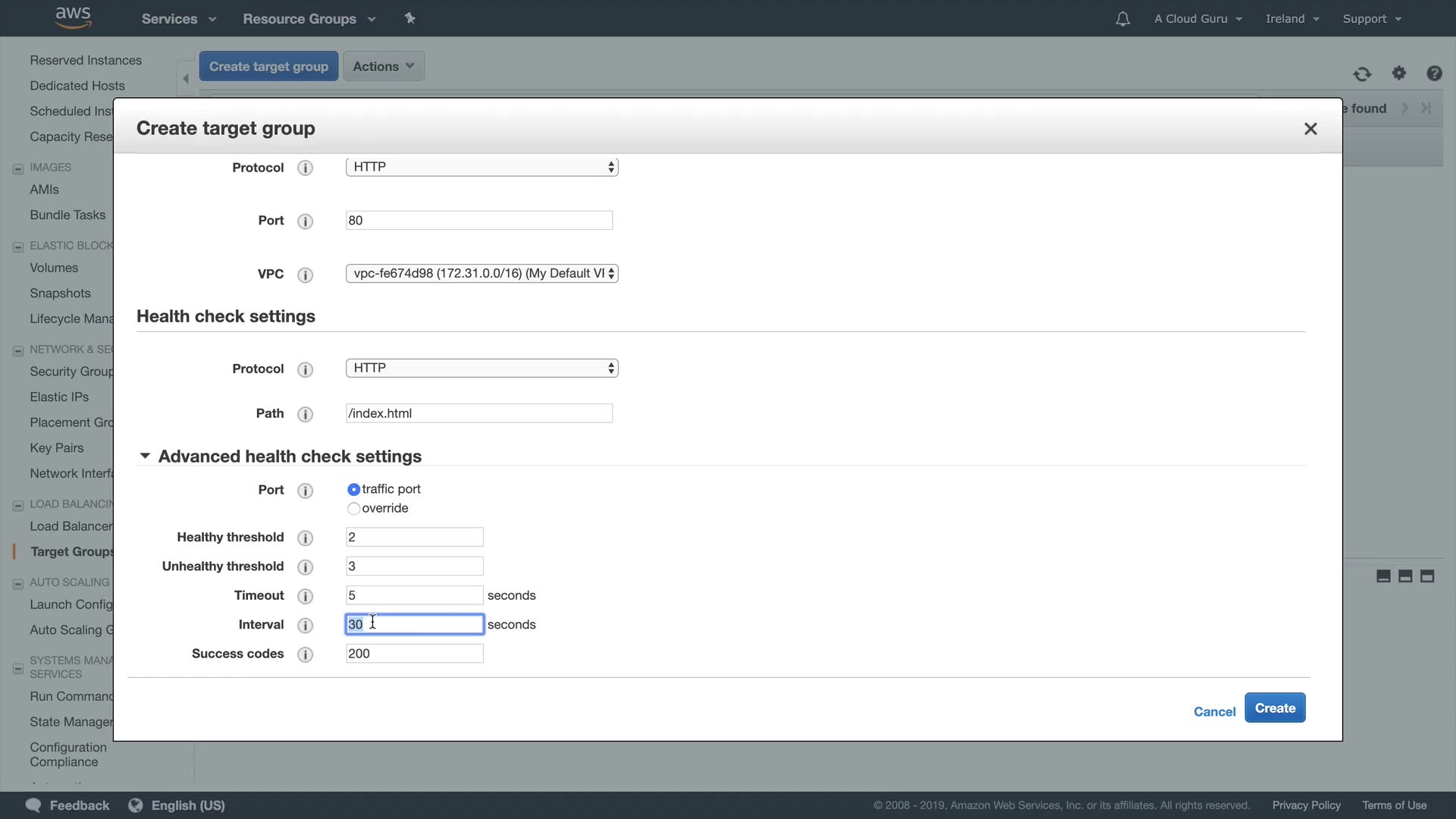Viewport: 1456px width, 819px height.
Task: Select the override port radio button
Action: pos(353,509)
